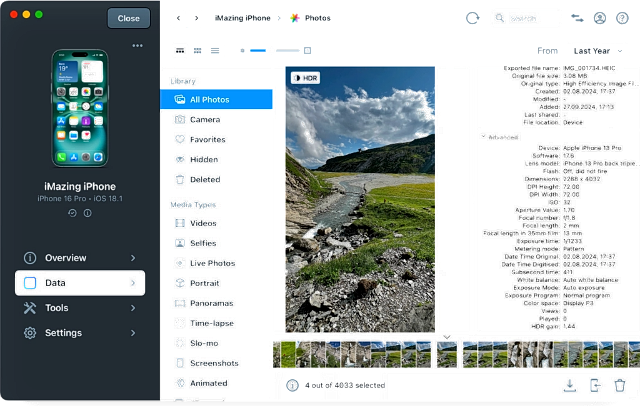640x406 pixels.
Task: Switch to grid view mode
Action: coord(198,51)
